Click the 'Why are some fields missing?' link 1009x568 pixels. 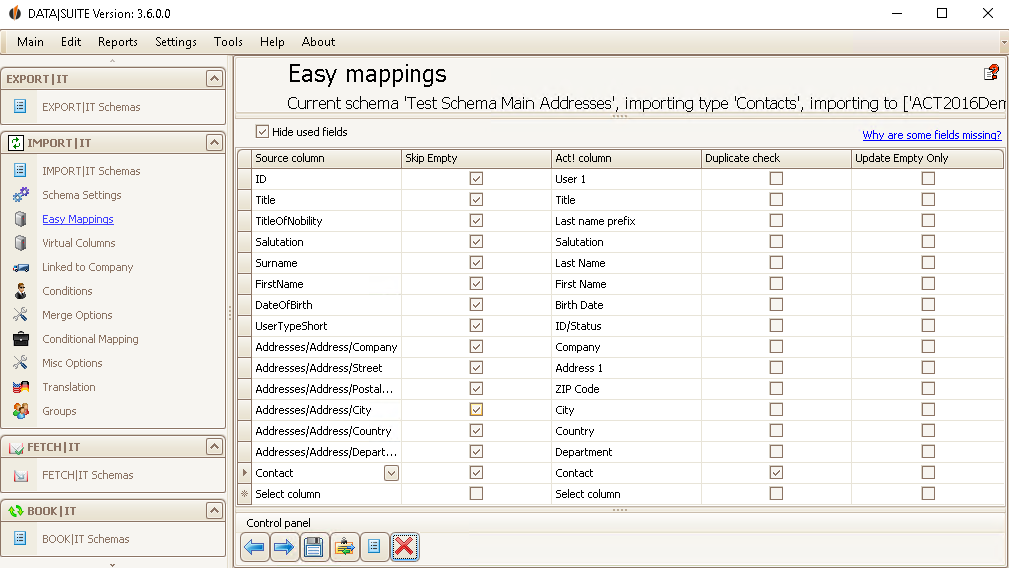click(x=932, y=135)
